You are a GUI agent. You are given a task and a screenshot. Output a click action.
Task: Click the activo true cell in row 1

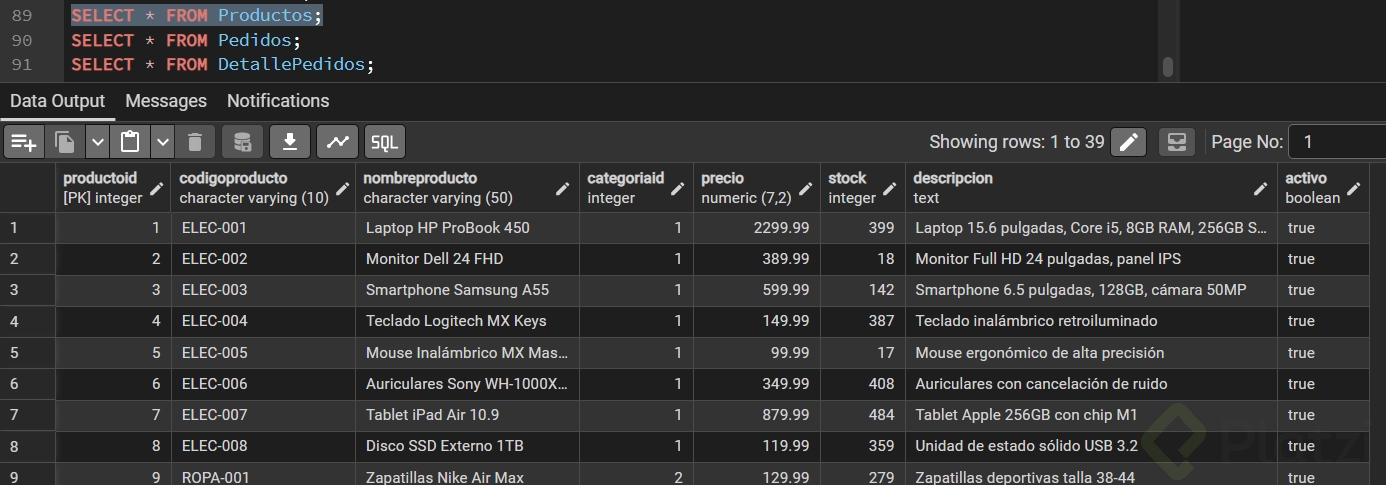pos(1323,228)
